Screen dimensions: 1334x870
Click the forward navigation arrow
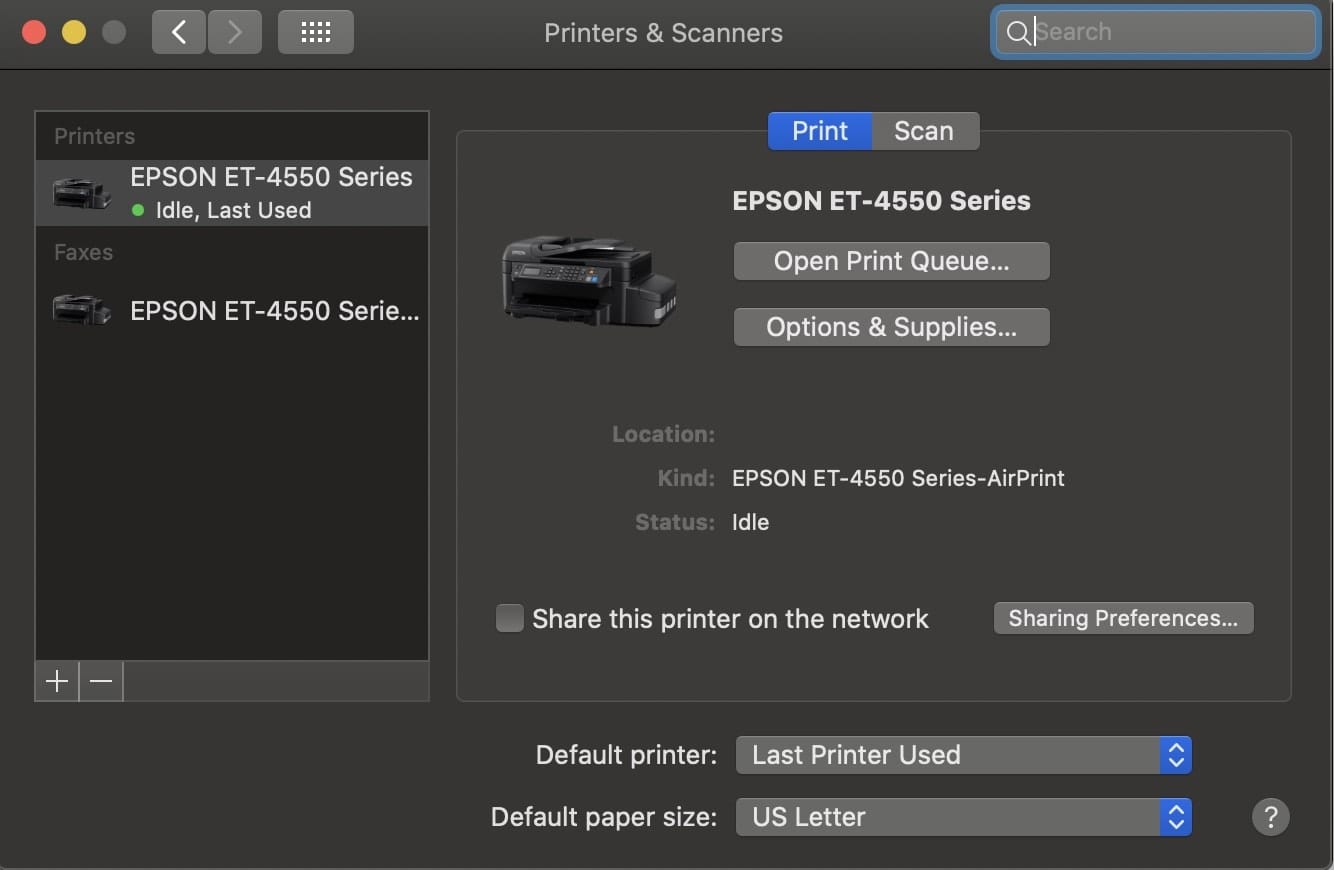click(x=235, y=32)
